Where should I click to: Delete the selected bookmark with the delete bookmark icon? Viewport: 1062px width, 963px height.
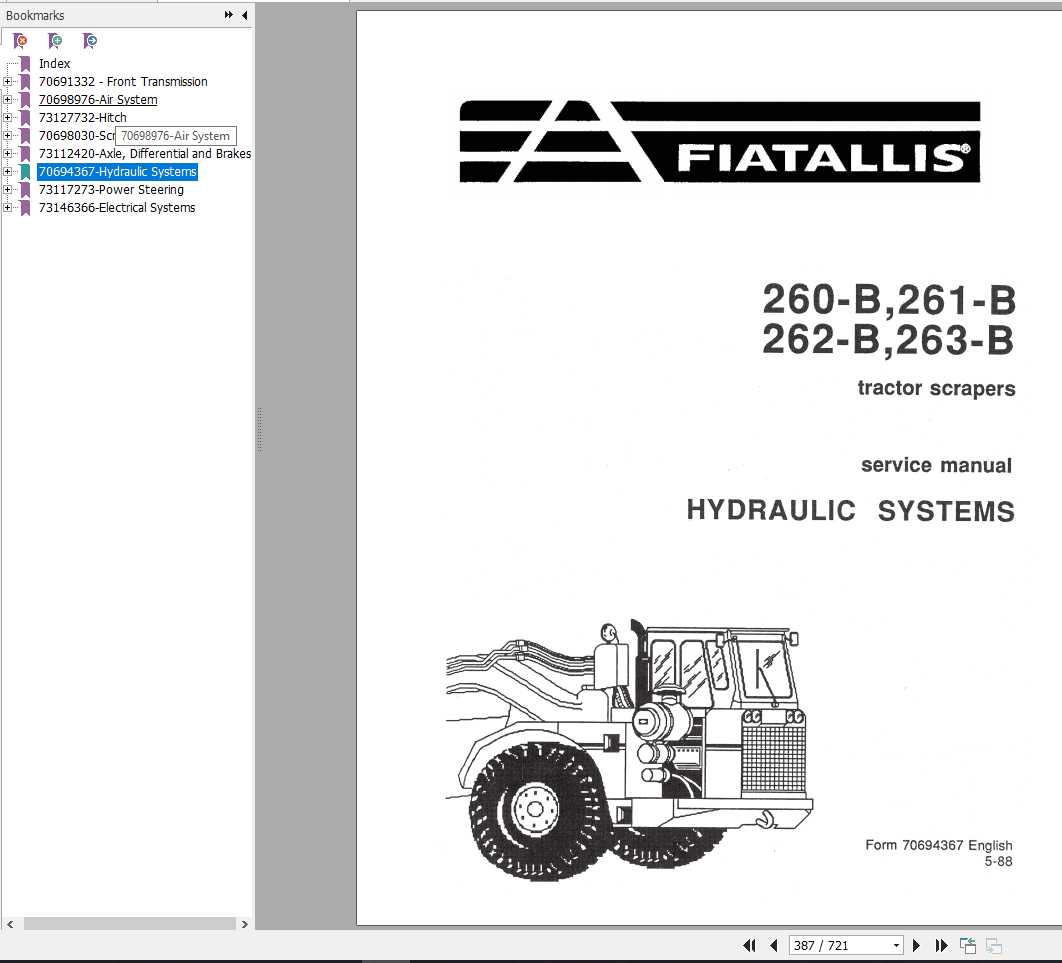20,41
